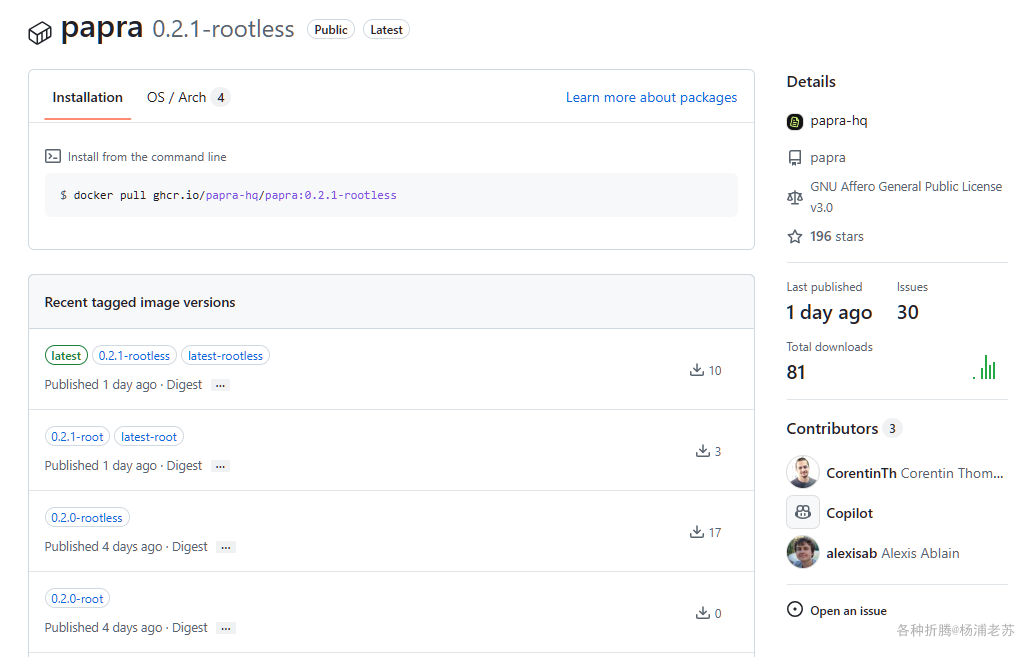Click the 196 stars text

point(836,237)
